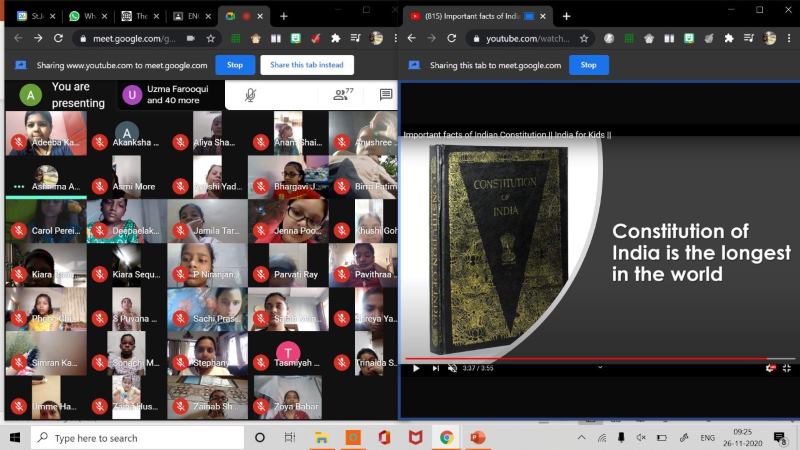
Task: Unmute the YouTube video volume
Action: pyautogui.click(x=452, y=368)
